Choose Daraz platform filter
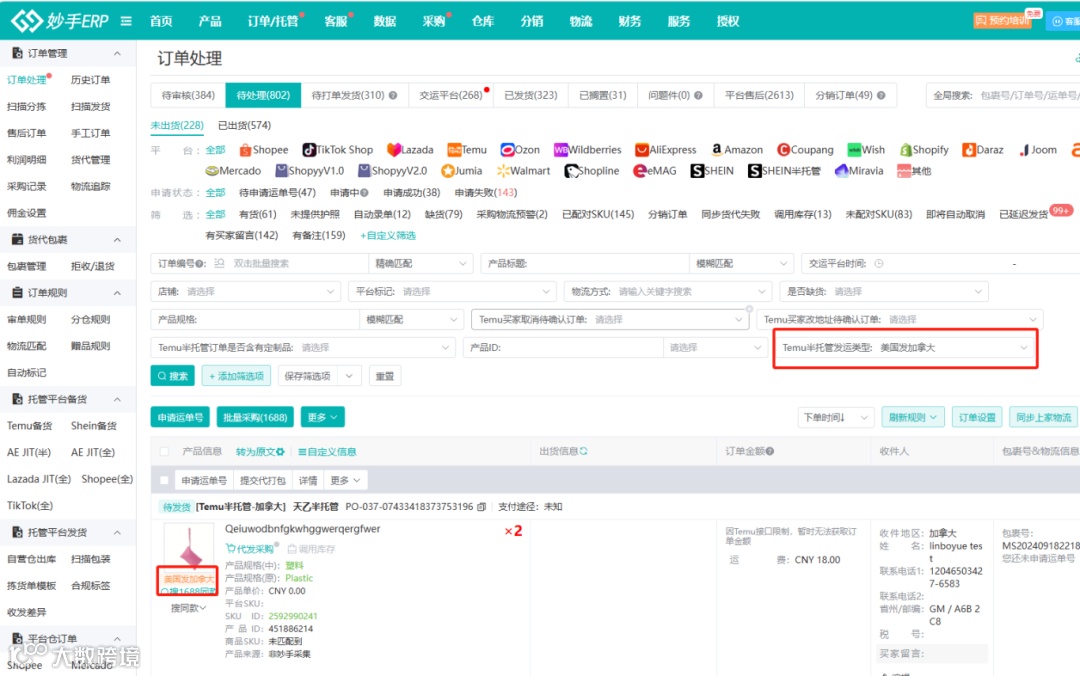The height and width of the screenshot is (676, 1080). (983, 150)
